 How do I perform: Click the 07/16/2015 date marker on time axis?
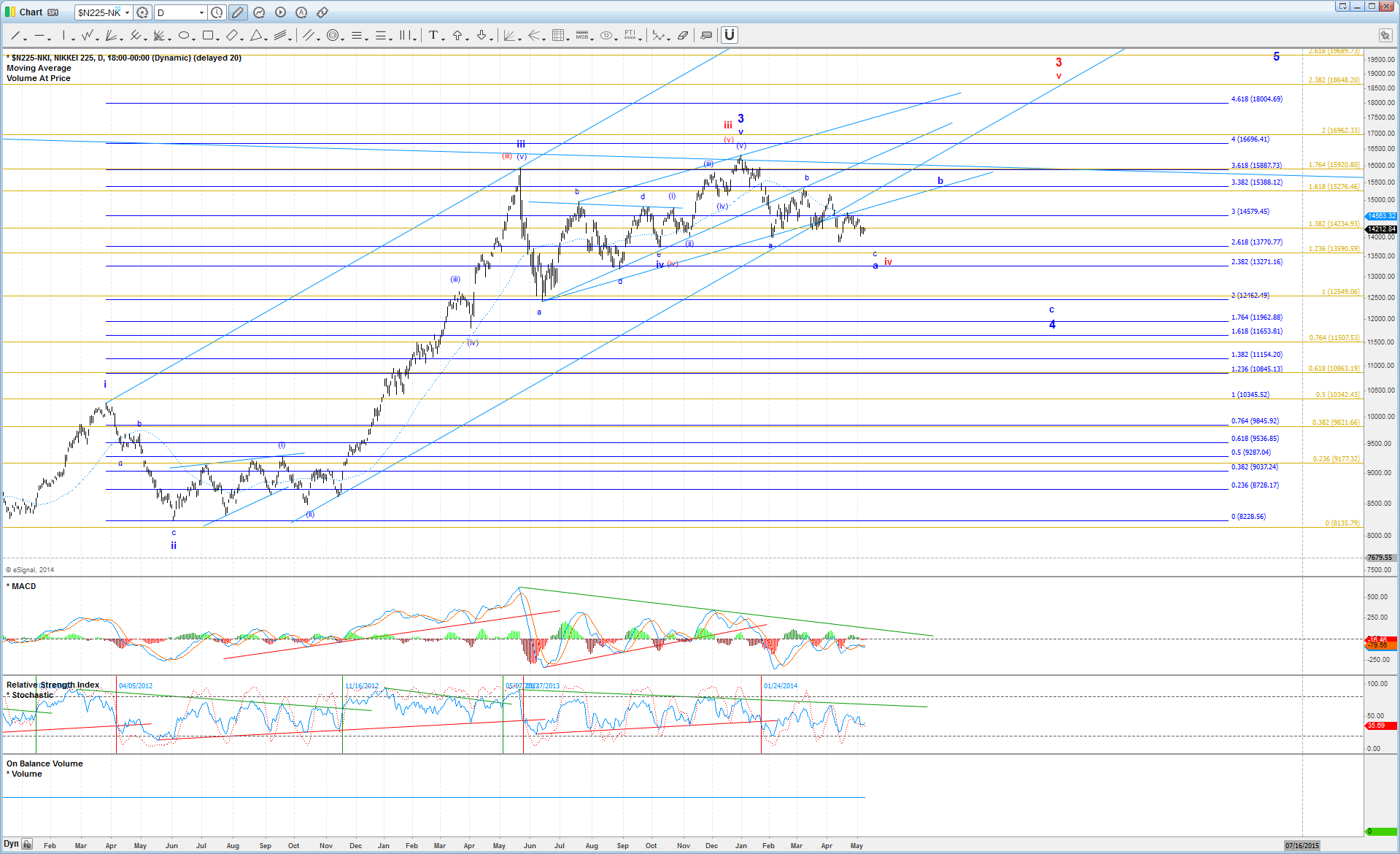(x=1302, y=845)
